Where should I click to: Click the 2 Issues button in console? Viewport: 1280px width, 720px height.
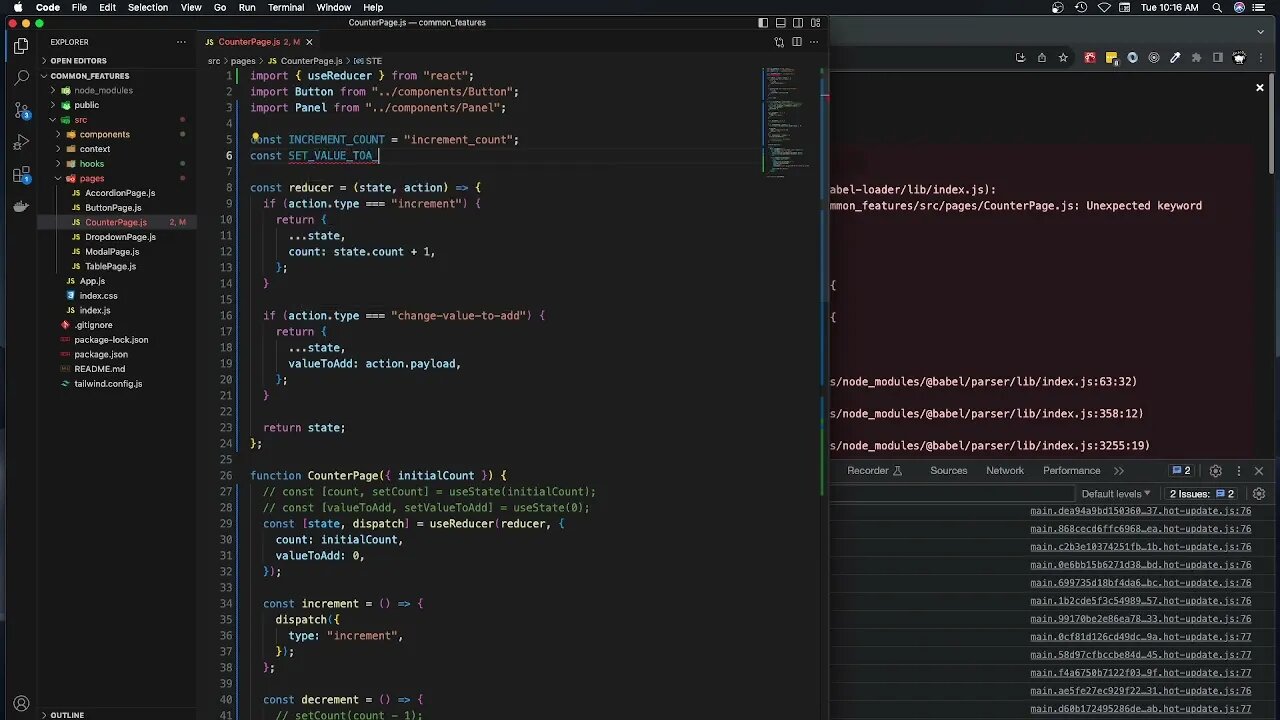1202,494
